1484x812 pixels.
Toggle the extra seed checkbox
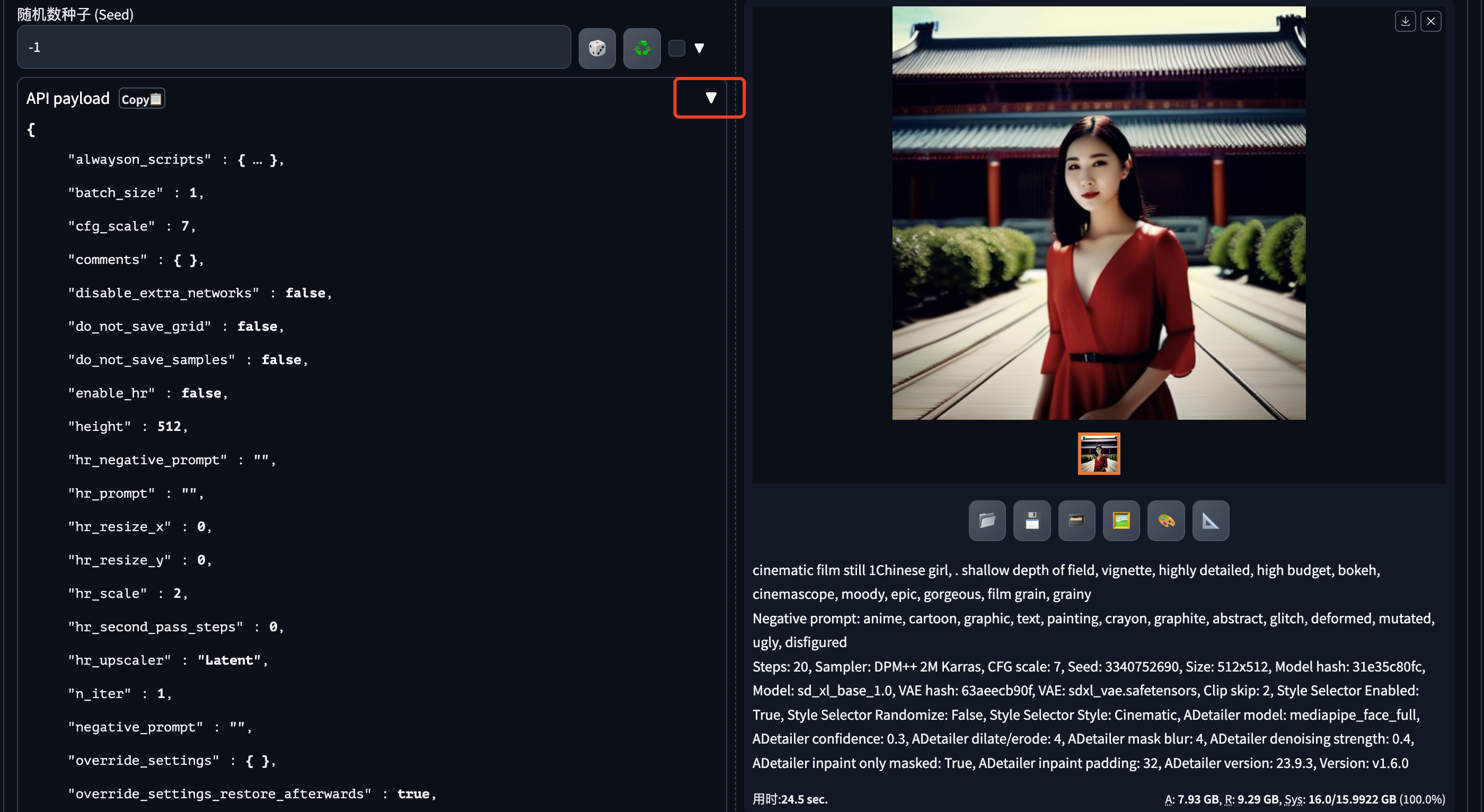(676, 48)
